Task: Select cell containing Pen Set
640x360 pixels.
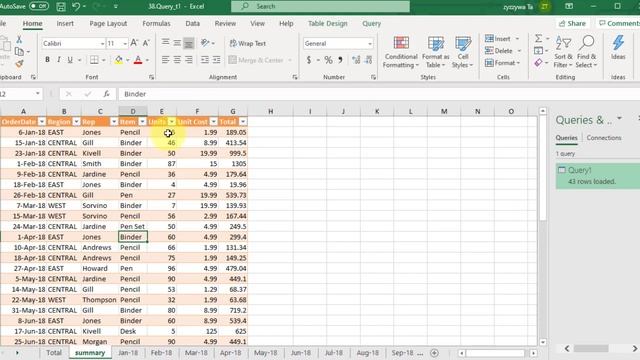Action: pos(133,227)
